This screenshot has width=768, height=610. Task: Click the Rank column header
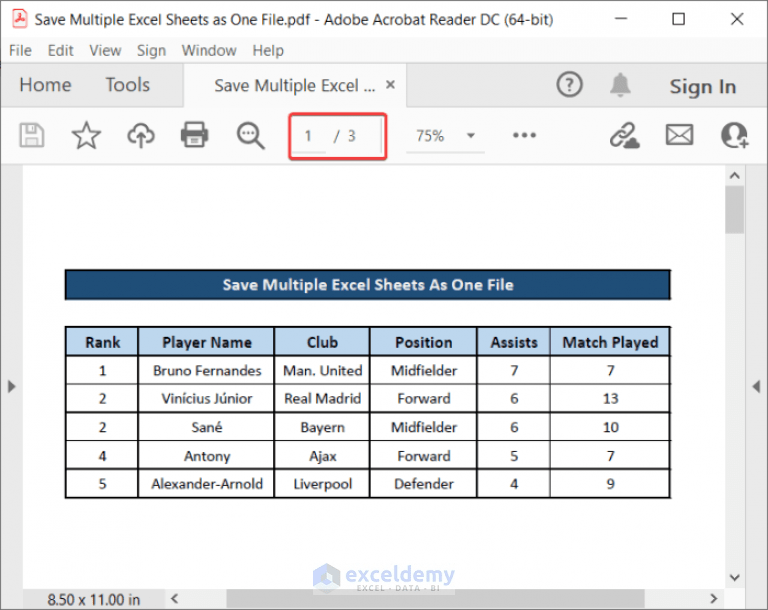102,342
